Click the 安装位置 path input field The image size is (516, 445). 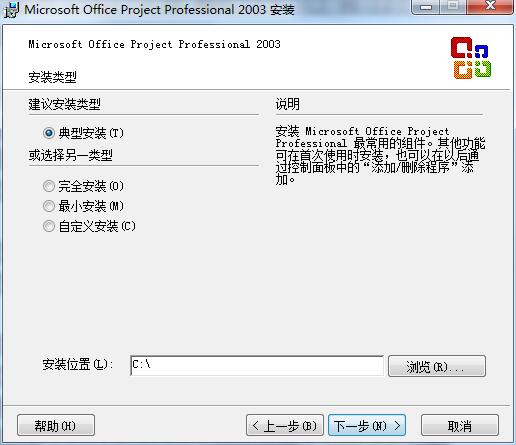257,366
